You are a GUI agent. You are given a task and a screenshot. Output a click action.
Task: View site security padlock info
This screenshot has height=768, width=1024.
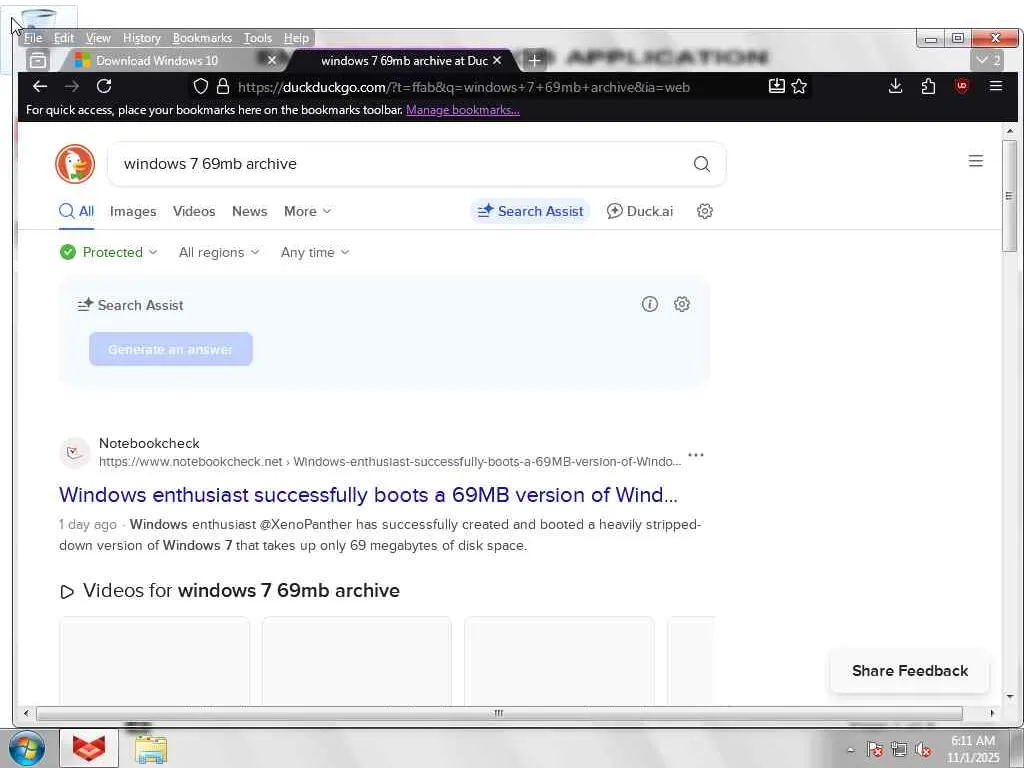point(223,87)
